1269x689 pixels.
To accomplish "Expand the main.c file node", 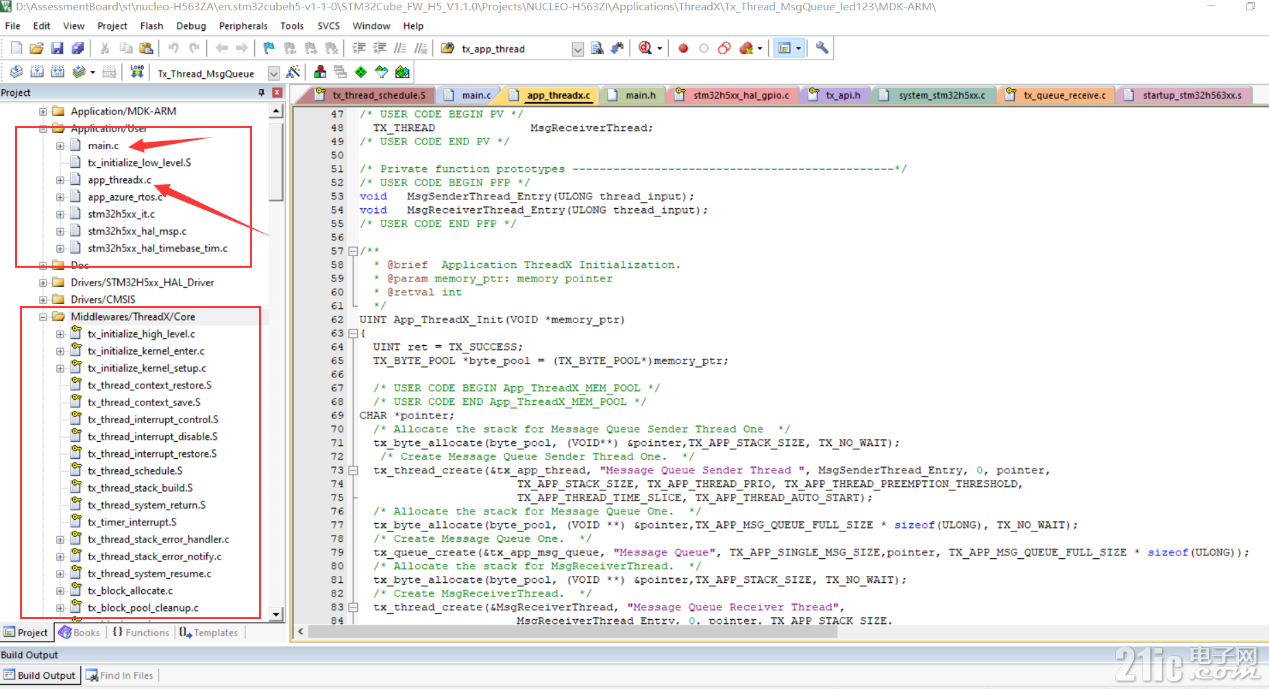I will [60, 145].
